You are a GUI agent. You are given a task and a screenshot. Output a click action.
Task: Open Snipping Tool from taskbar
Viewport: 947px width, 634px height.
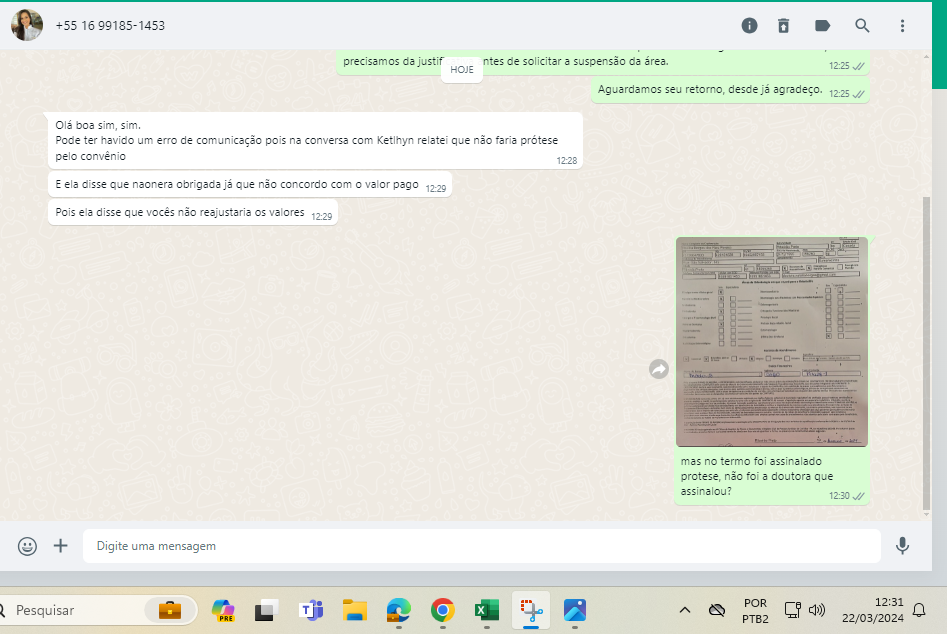(x=531, y=610)
